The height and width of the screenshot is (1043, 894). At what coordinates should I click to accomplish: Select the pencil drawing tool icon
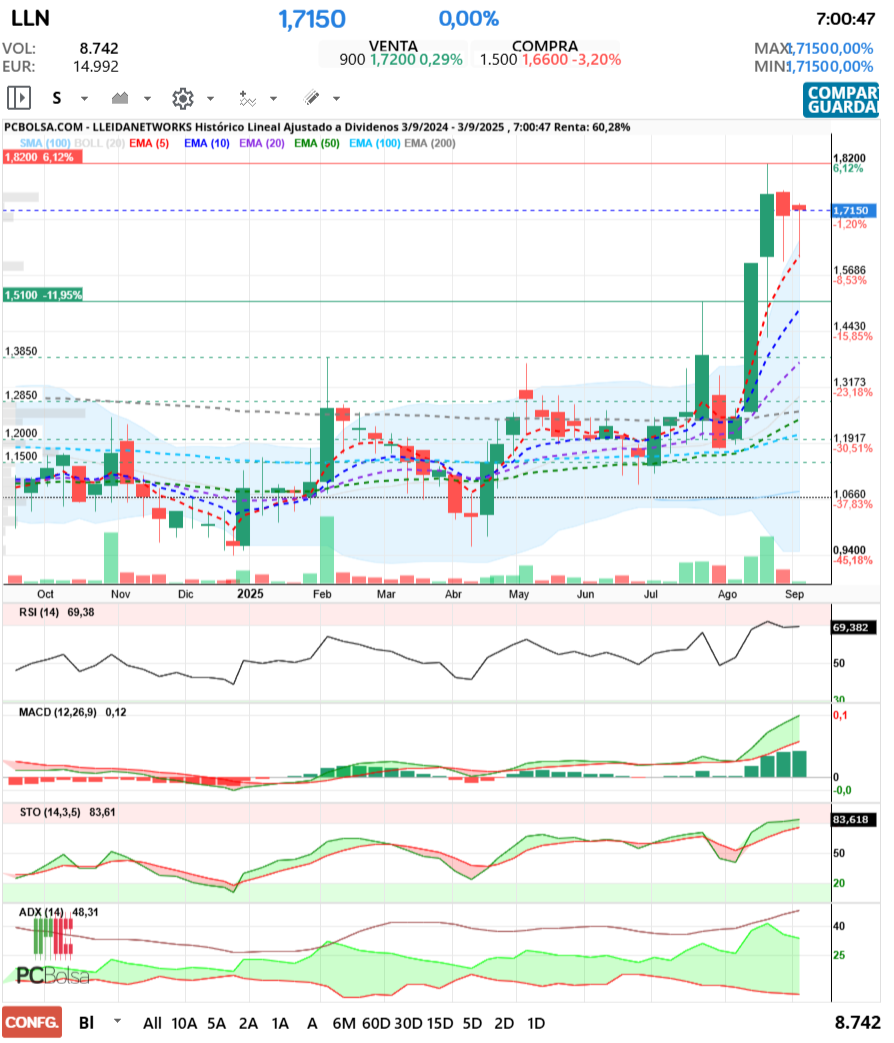(x=311, y=98)
